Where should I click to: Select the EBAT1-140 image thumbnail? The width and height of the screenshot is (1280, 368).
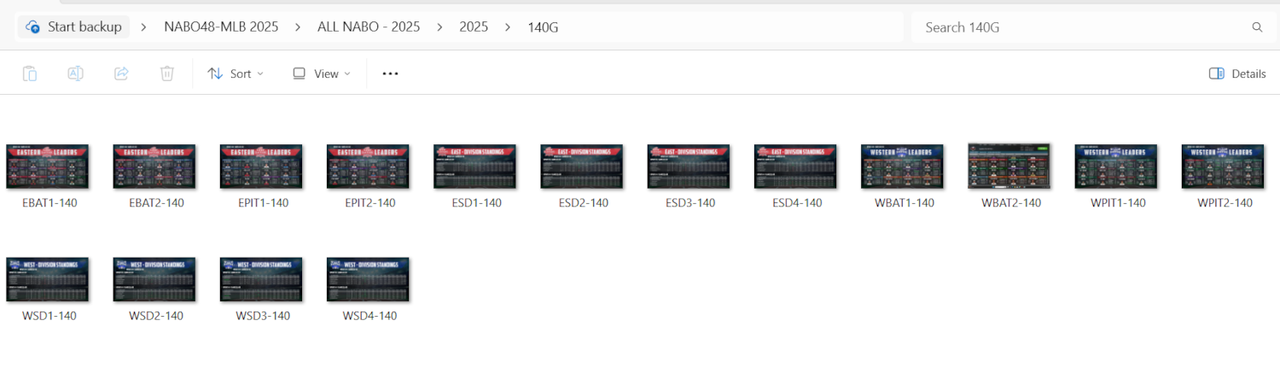coord(48,166)
